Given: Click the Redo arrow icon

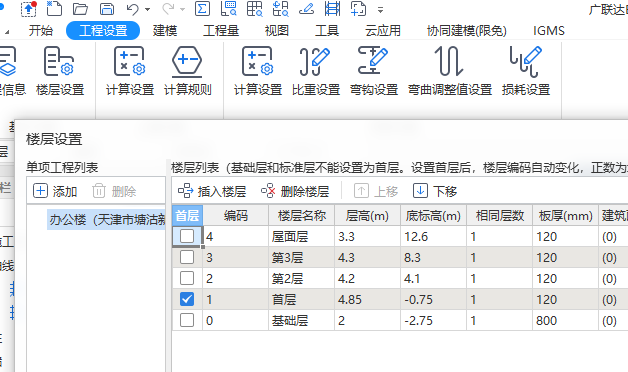Looking at the screenshot, I should (x=168, y=8).
